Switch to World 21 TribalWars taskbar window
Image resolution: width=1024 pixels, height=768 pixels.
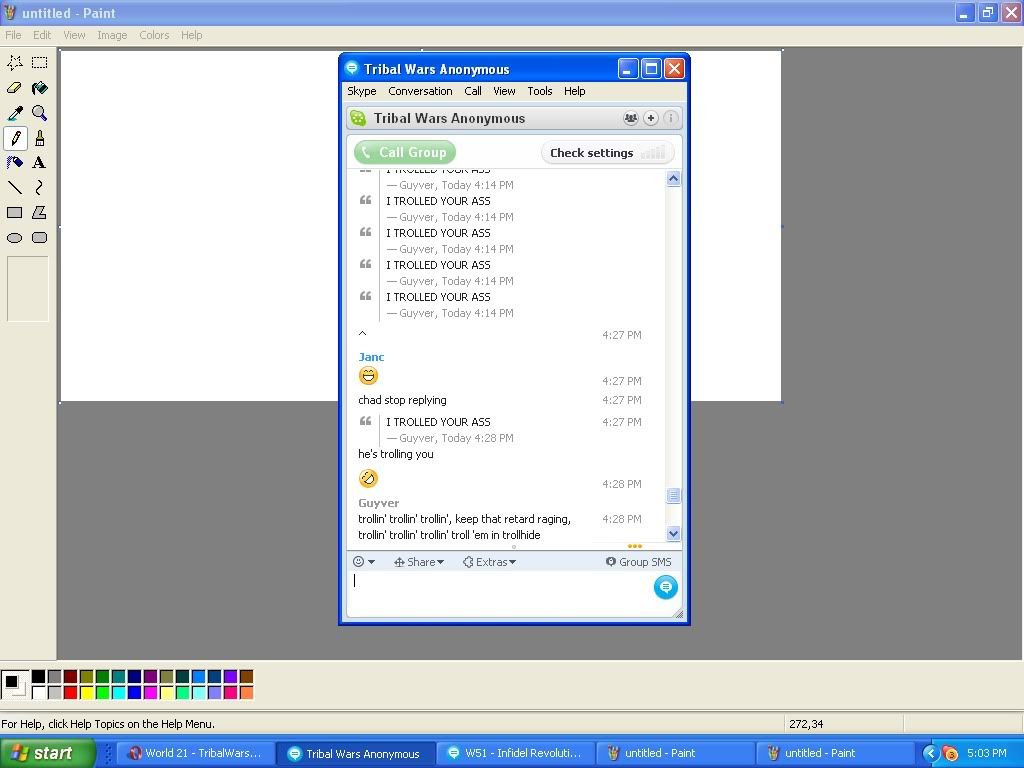pos(195,754)
